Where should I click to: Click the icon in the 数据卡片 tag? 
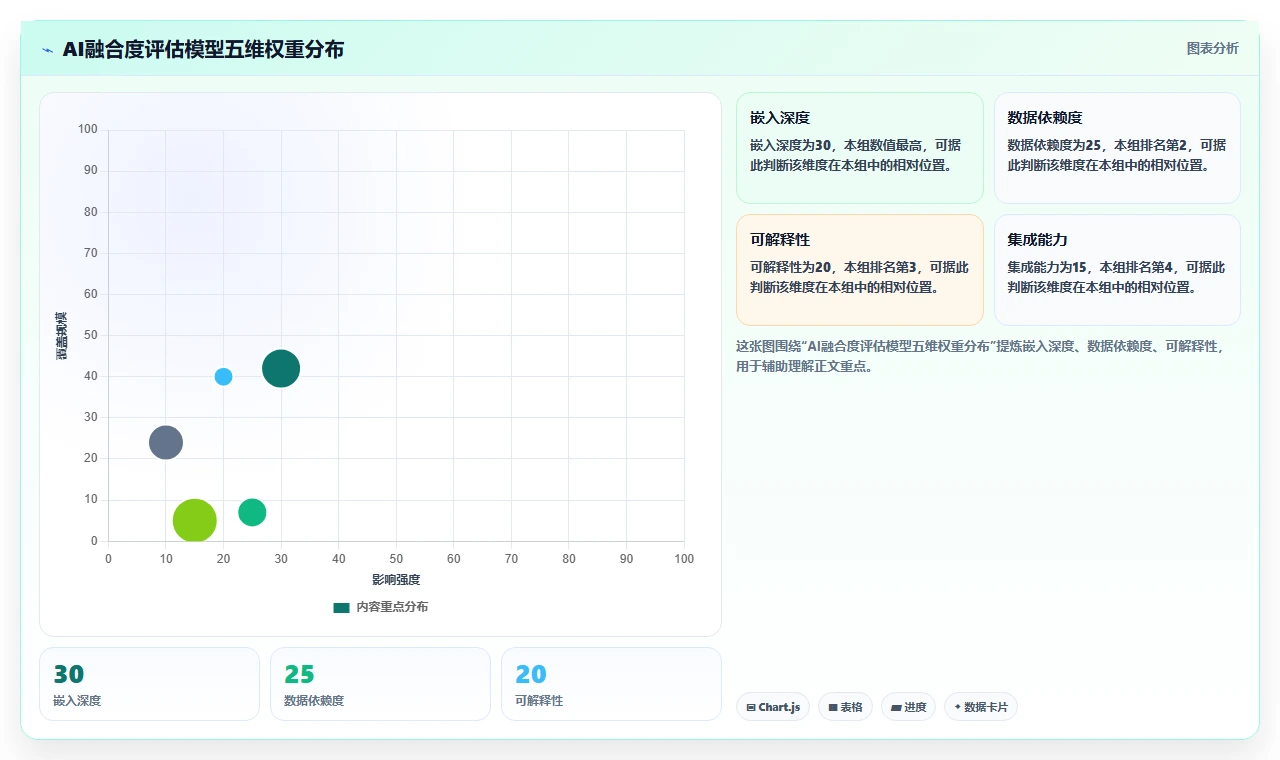point(958,707)
